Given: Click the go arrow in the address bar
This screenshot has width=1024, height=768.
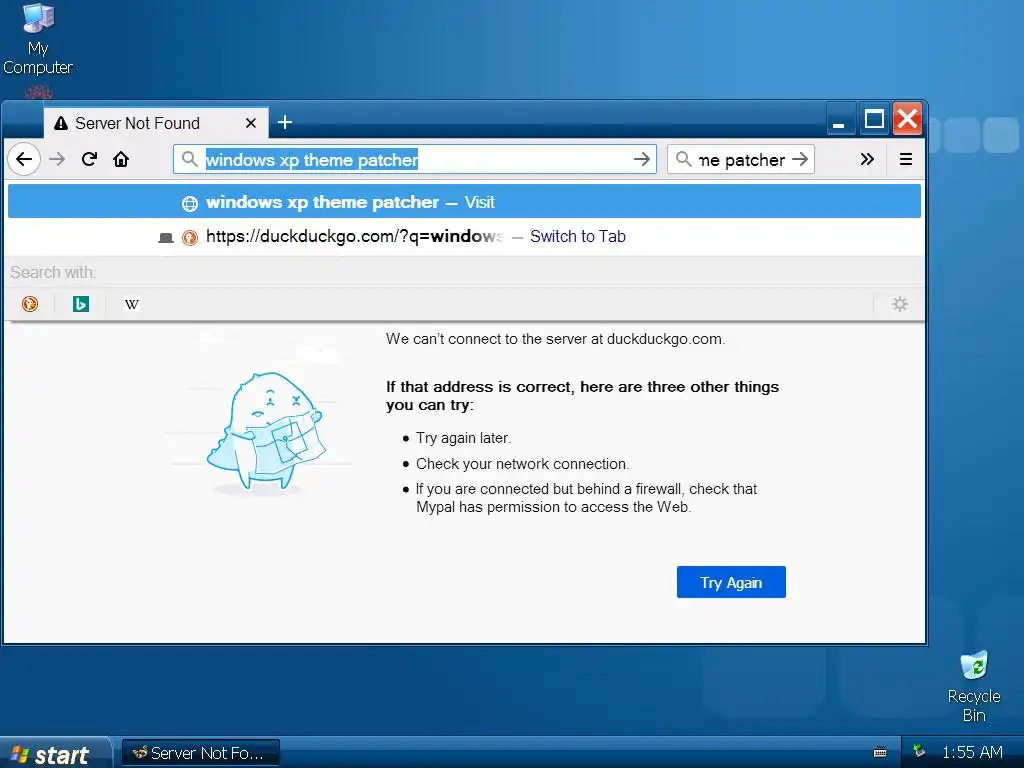Looking at the screenshot, I should pos(642,159).
